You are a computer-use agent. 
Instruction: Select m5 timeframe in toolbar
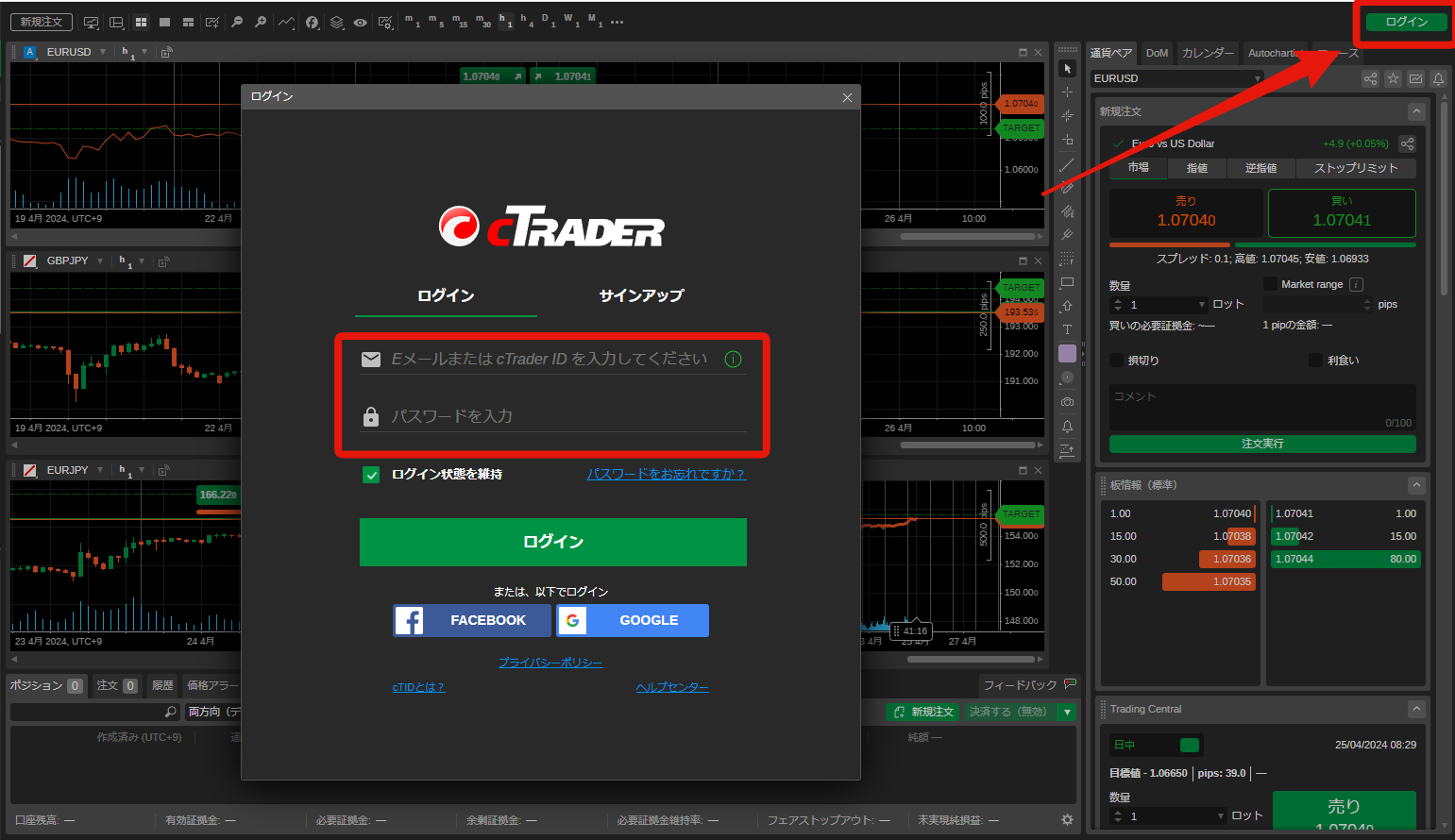[x=435, y=21]
